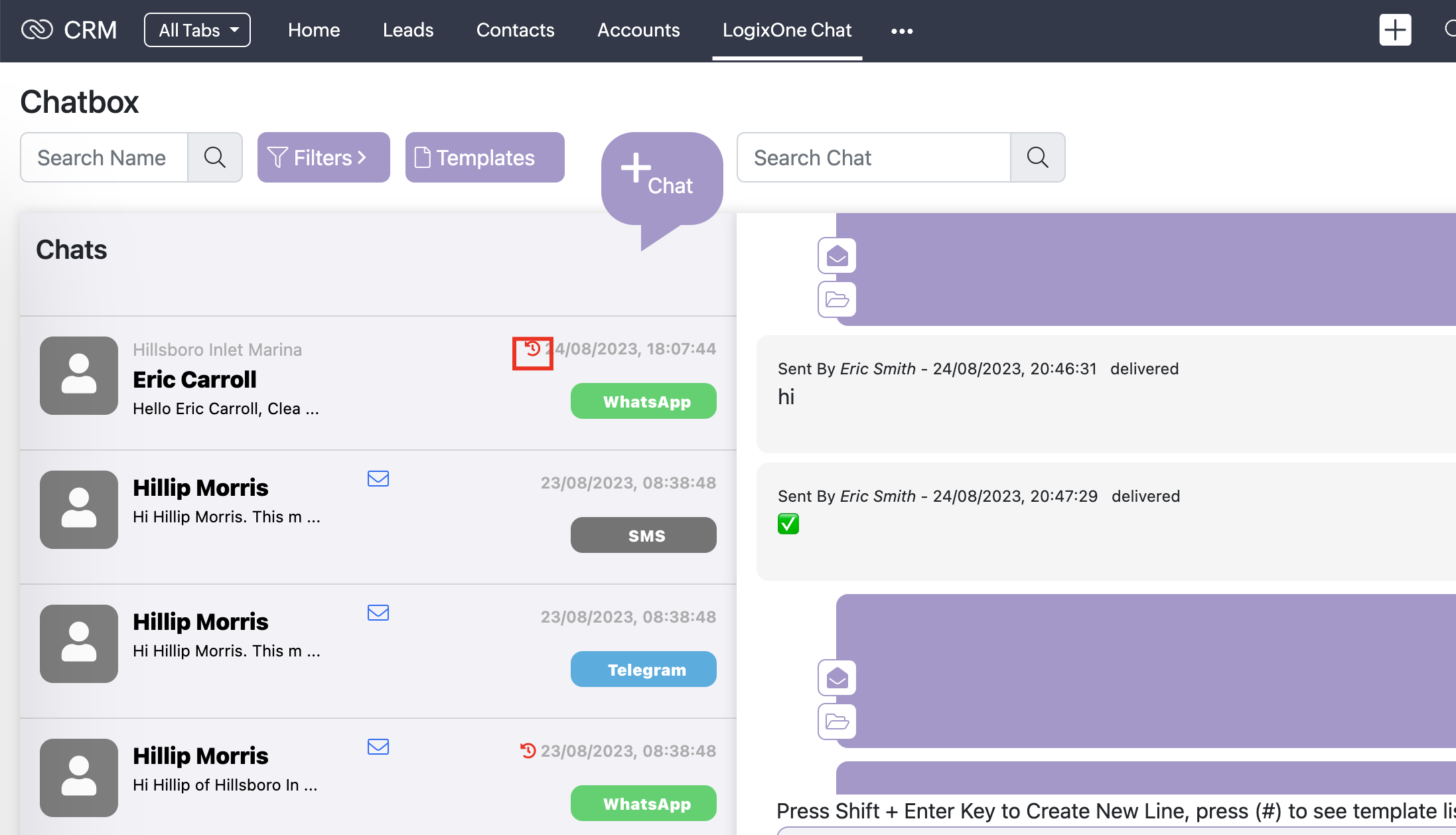
Task: Click timestamp 24/08/2023, 20:46:31 message header
Action: (x=1015, y=368)
